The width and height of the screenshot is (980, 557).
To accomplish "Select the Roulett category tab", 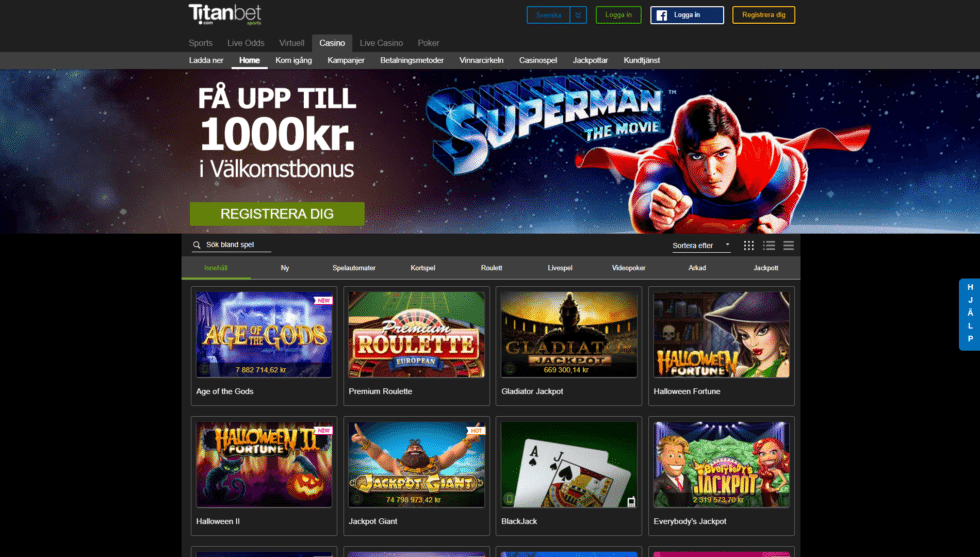I will pos(491,268).
